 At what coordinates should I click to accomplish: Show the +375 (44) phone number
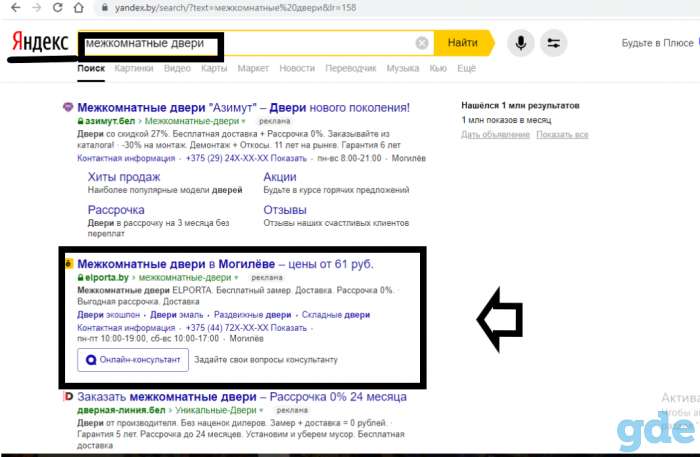[x=246, y=328]
